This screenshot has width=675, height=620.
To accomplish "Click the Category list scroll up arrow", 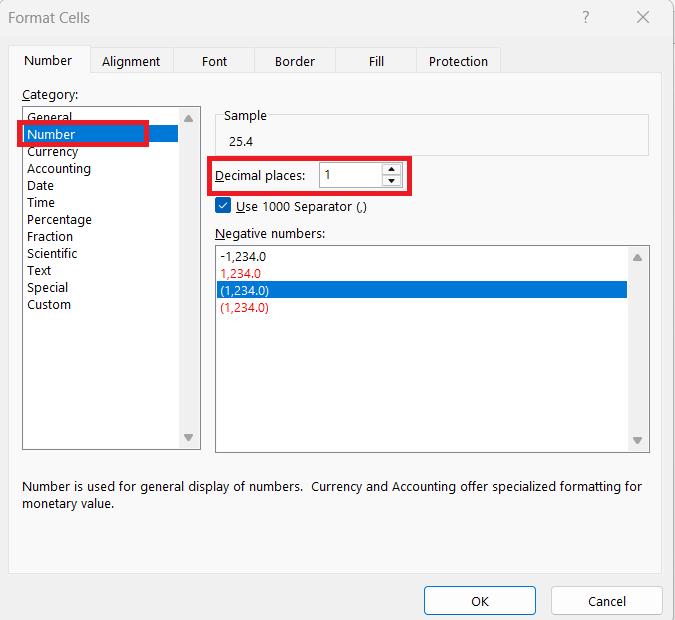I will pos(189,118).
